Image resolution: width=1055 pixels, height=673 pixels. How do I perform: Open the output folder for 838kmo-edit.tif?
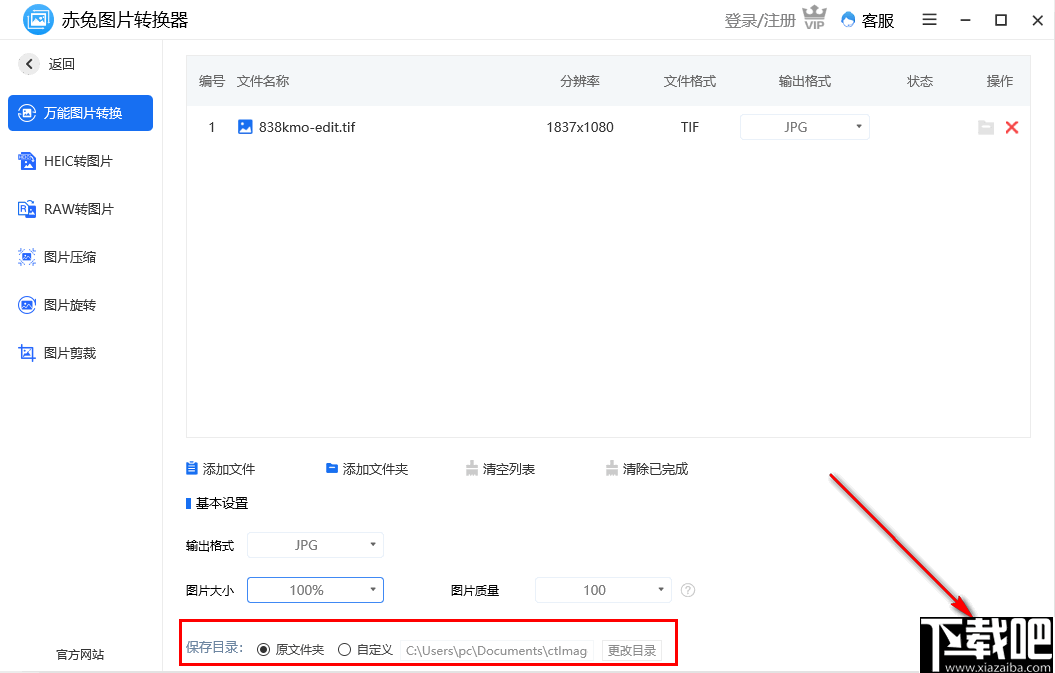[x=986, y=127]
